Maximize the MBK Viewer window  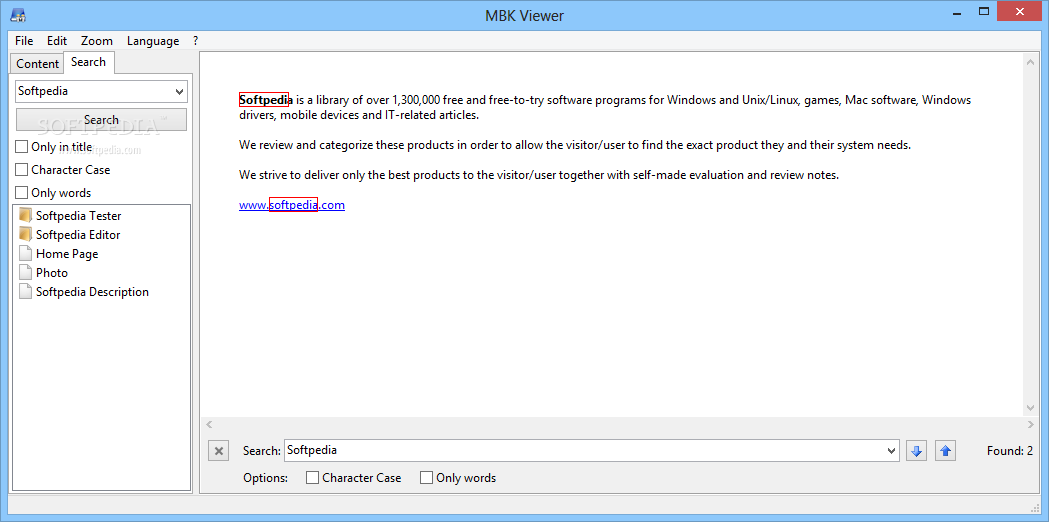coord(983,11)
